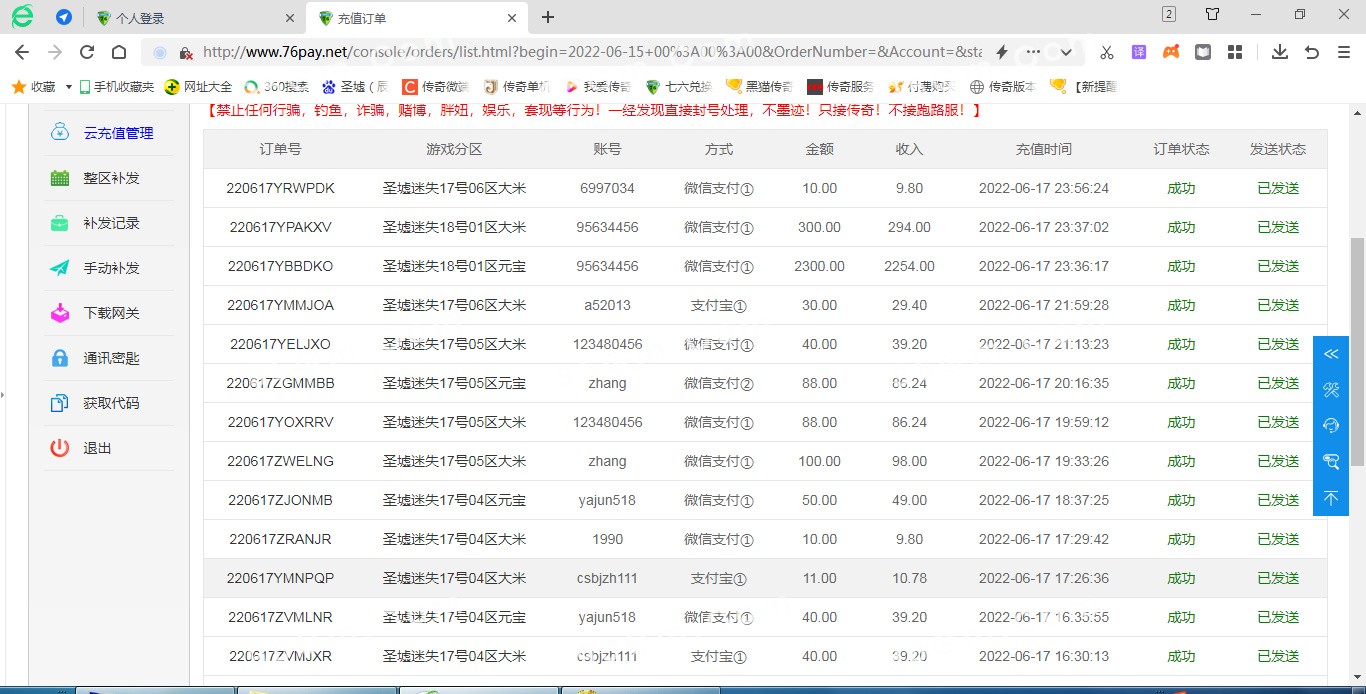
Task: Open the 传奇微端 bookmark
Action: [435, 87]
